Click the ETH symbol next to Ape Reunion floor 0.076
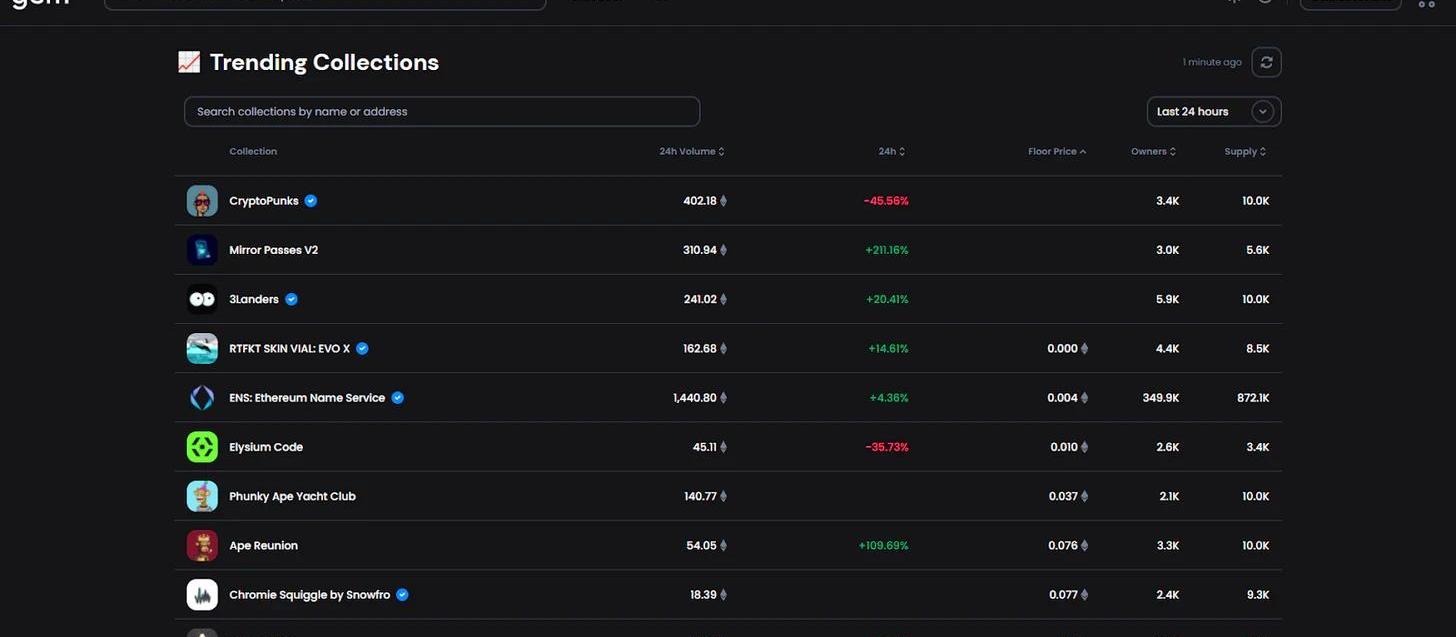The image size is (1456, 637). point(1084,546)
